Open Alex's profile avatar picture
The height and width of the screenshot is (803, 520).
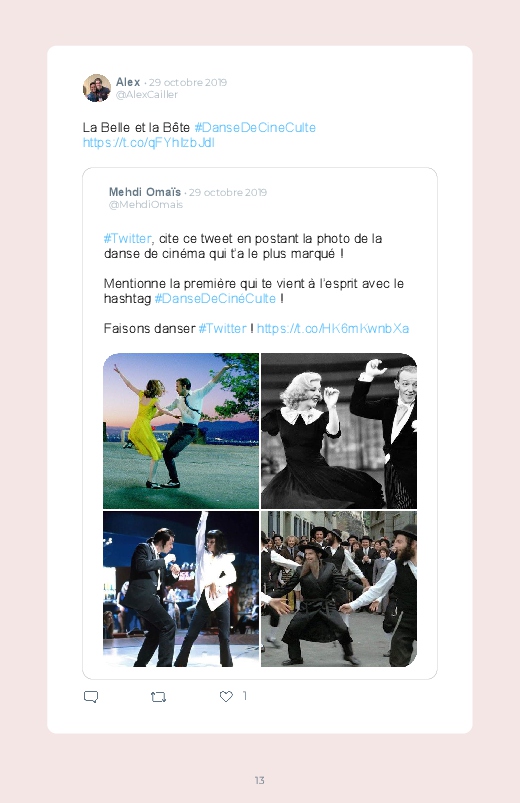[x=97, y=88]
